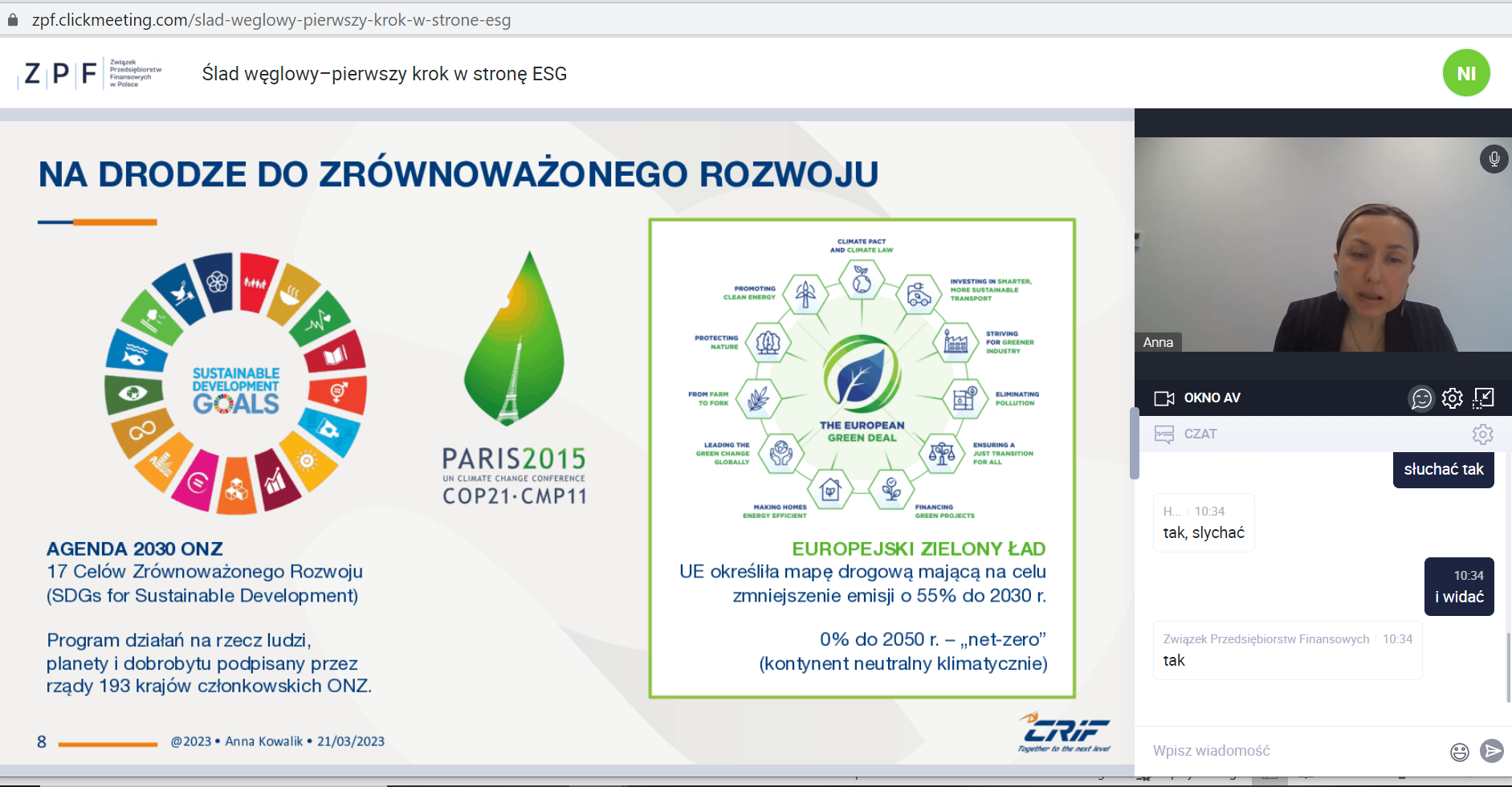Image resolution: width=1512 pixels, height=787 pixels.
Task: Click the European Green Deal leaf emblem
Action: coord(862,373)
